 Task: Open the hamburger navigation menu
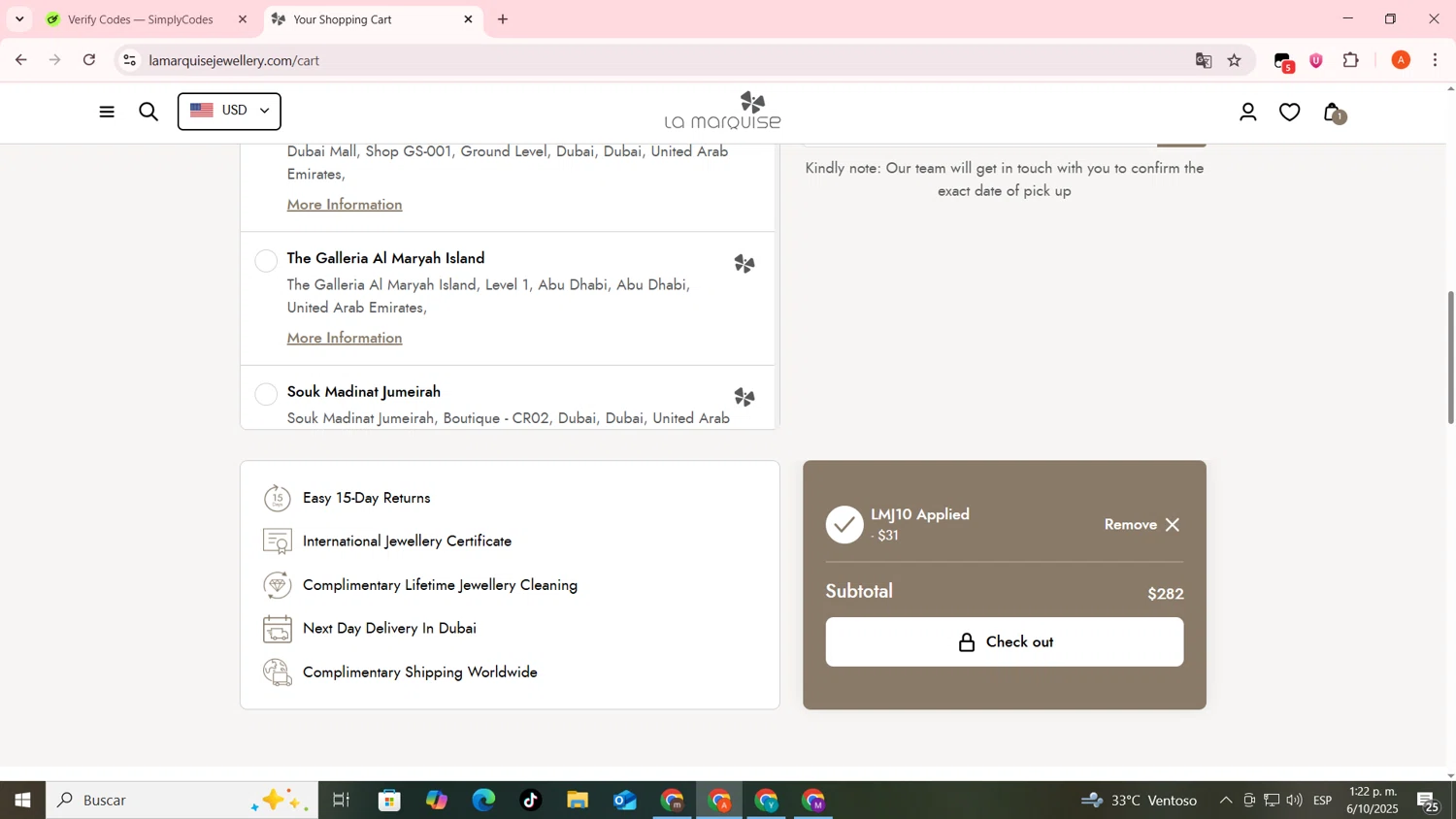point(107,112)
